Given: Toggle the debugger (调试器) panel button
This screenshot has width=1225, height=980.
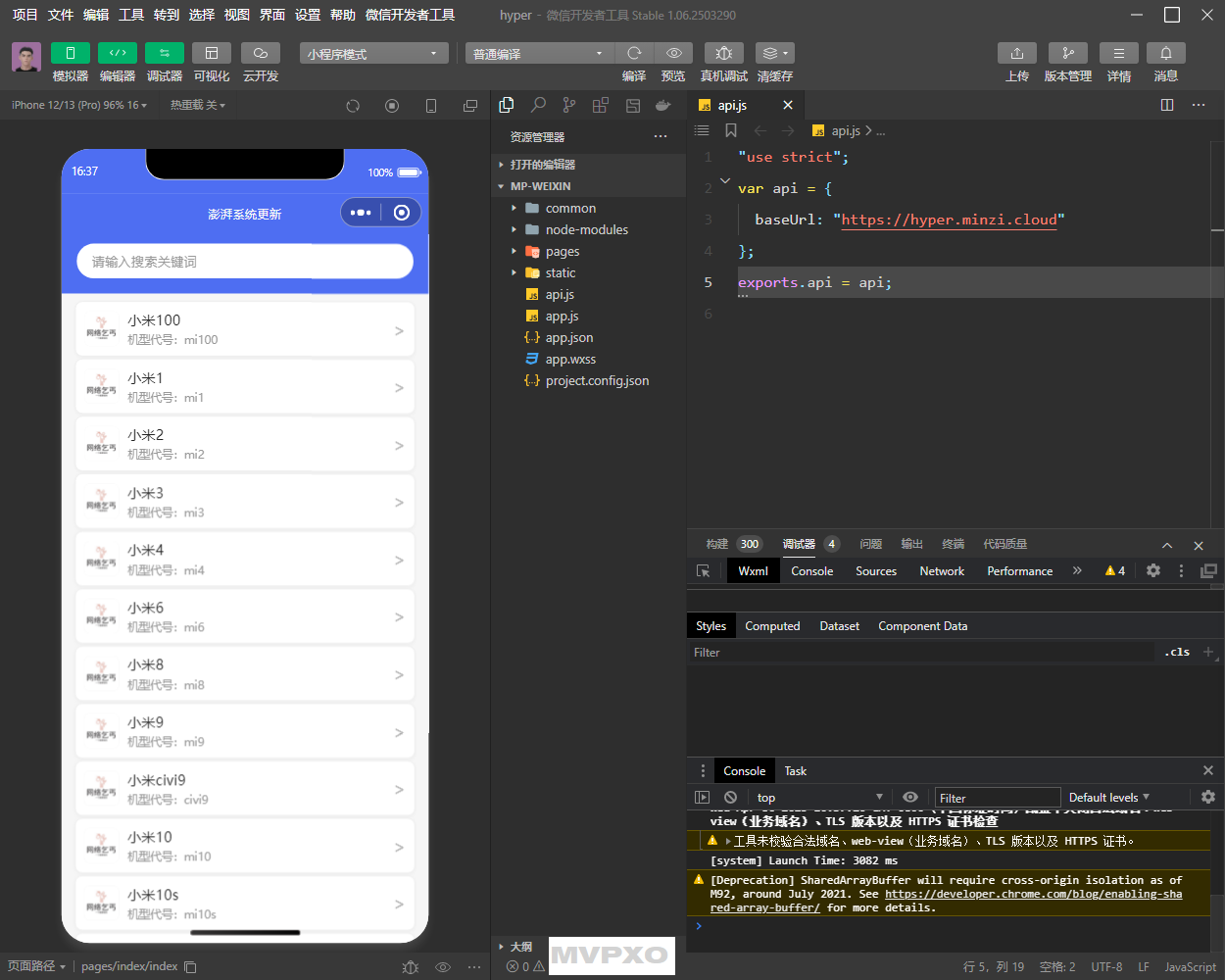Looking at the screenshot, I should pyautogui.click(x=165, y=53).
